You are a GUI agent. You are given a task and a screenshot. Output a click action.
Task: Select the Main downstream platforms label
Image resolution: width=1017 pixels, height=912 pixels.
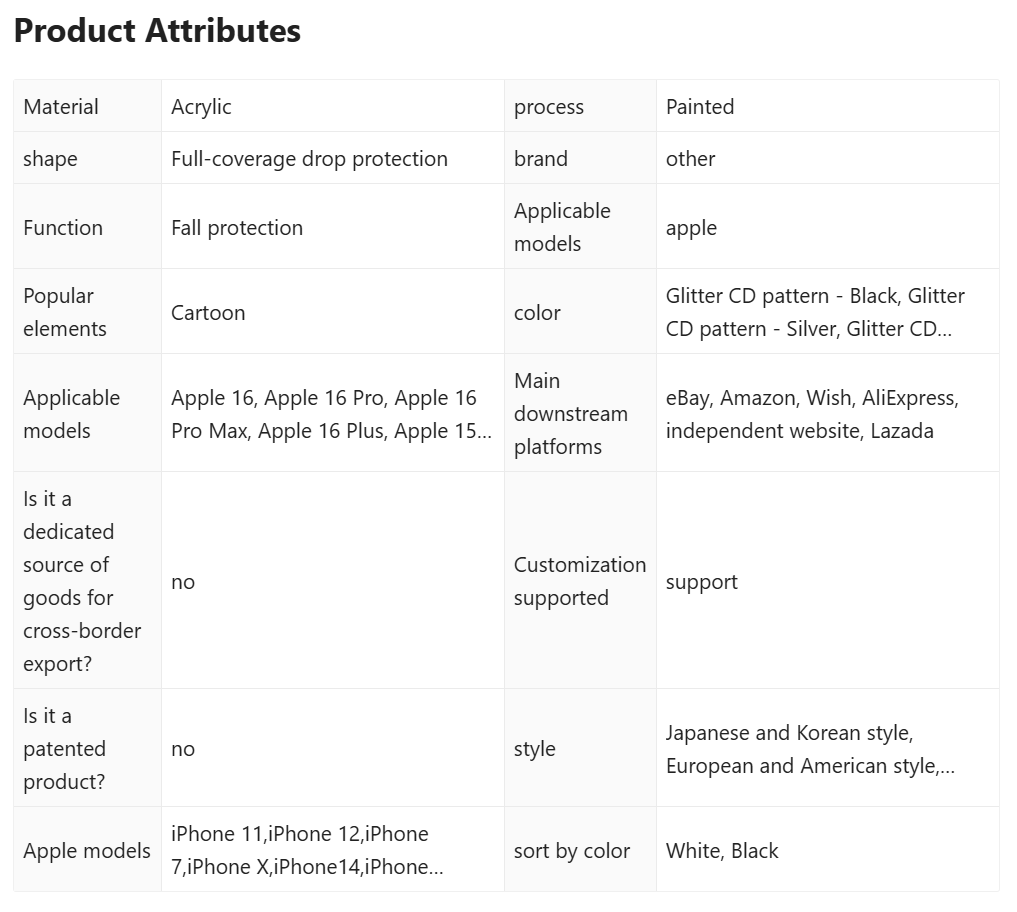[571, 414]
